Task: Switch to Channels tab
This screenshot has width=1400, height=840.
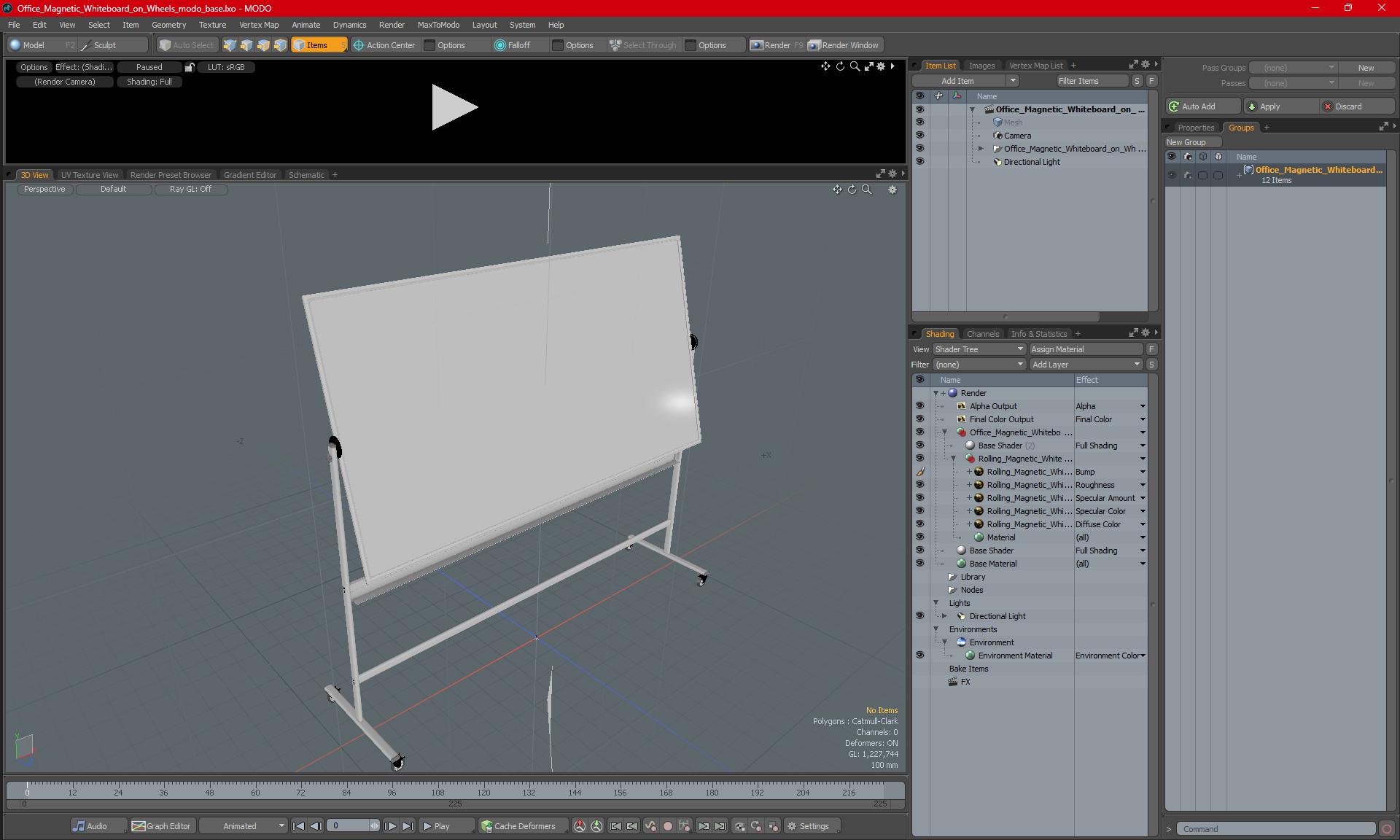Action: pyautogui.click(x=982, y=334)
